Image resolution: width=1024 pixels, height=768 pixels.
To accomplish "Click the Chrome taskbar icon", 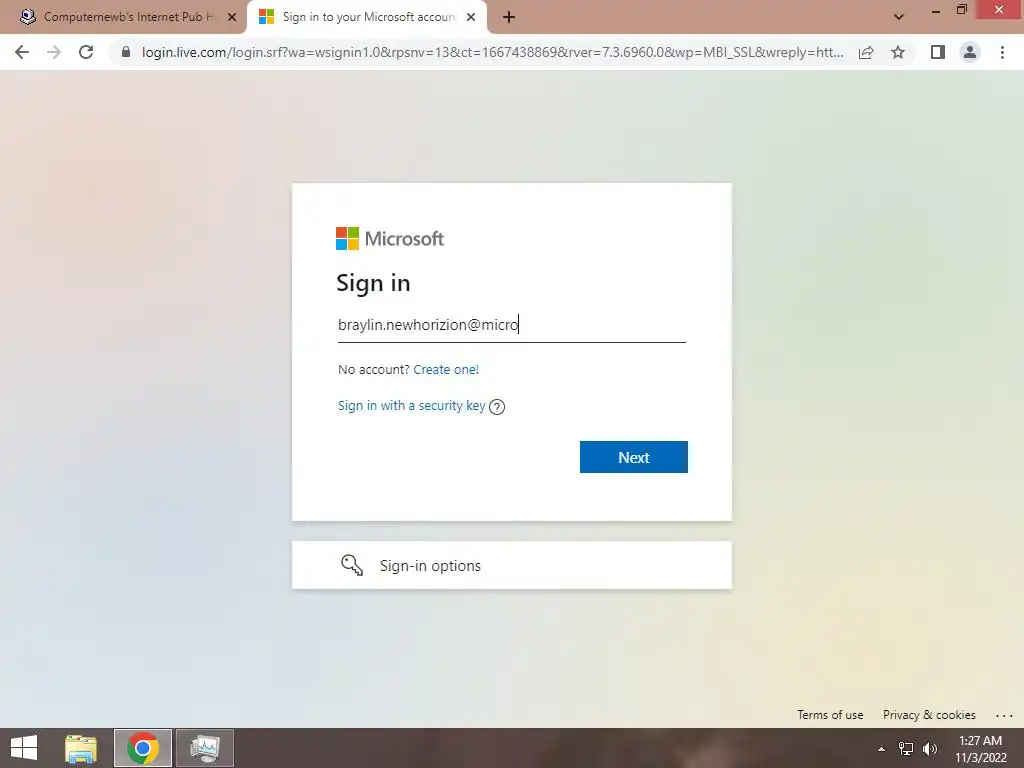I will tap(143, 748).
